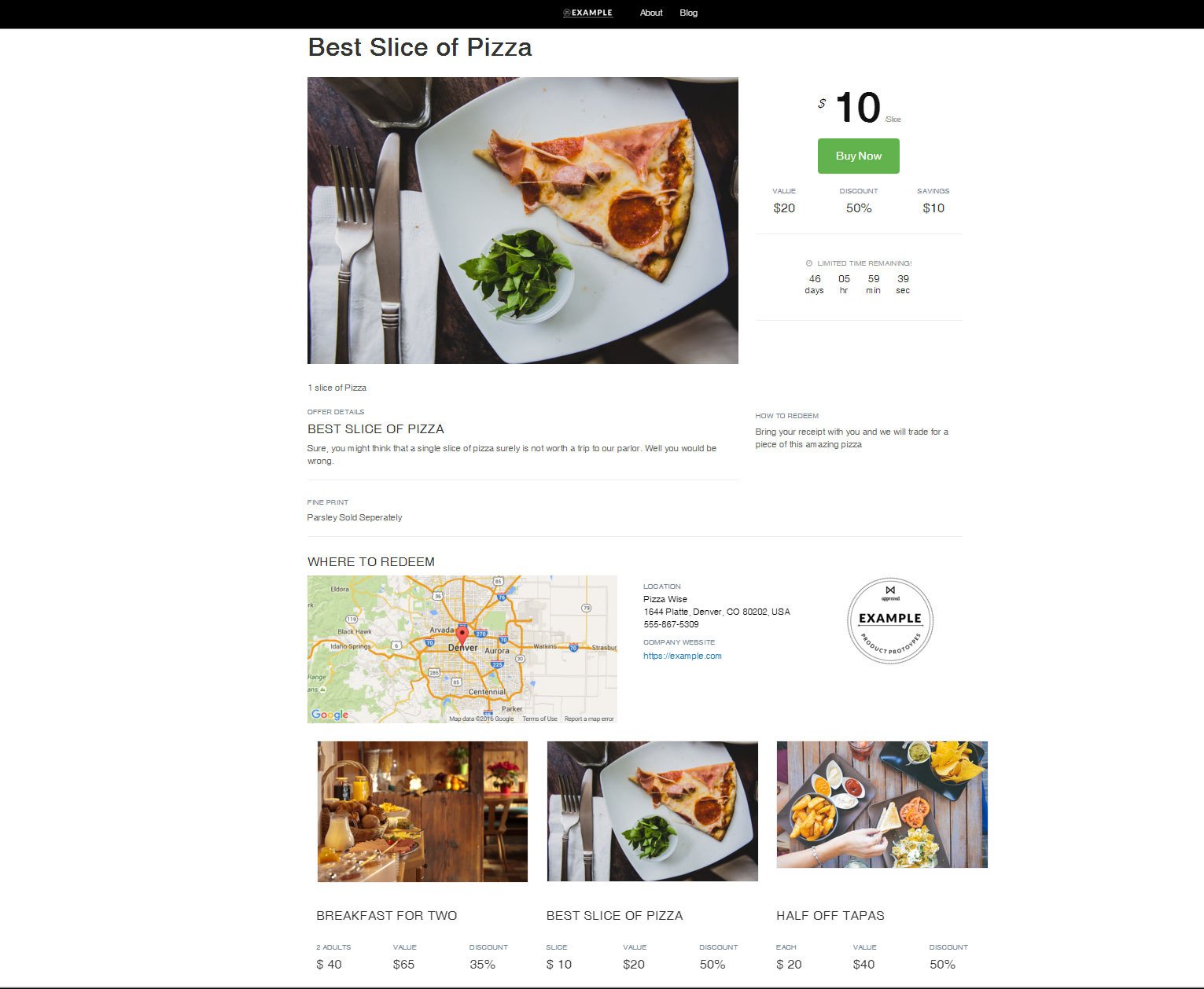
Task: Click the Best Slice of Pizza page heading
Action: pos(420,47)
